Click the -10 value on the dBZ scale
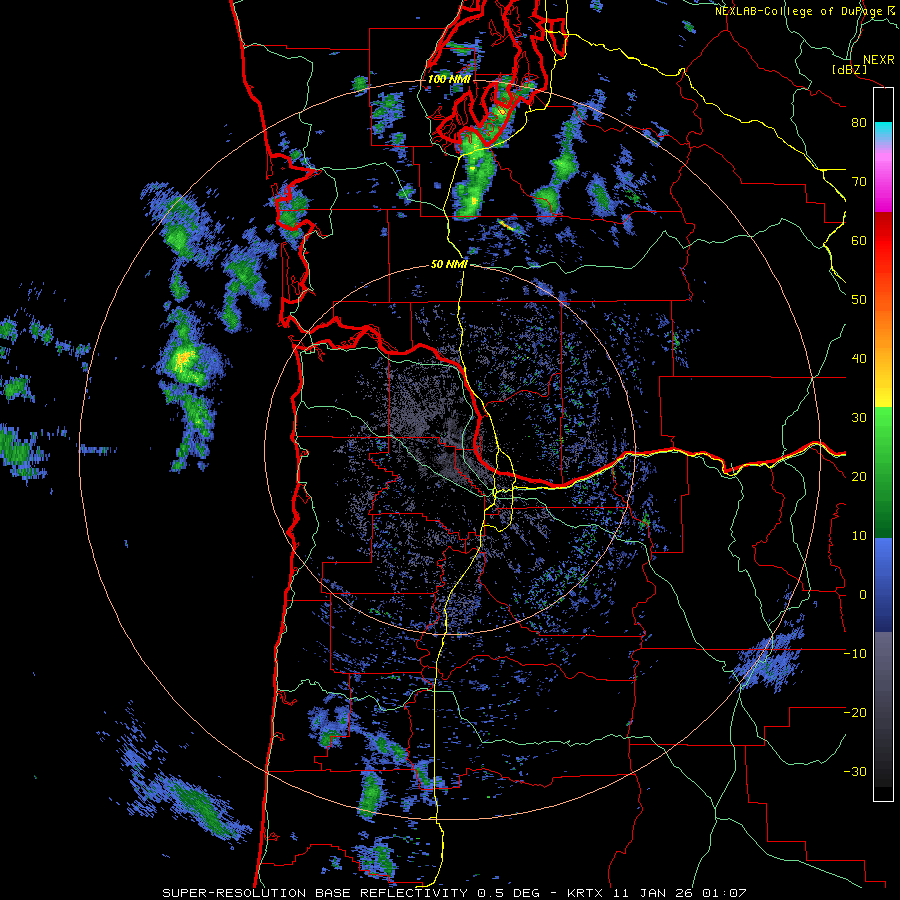 pos(855,654)
